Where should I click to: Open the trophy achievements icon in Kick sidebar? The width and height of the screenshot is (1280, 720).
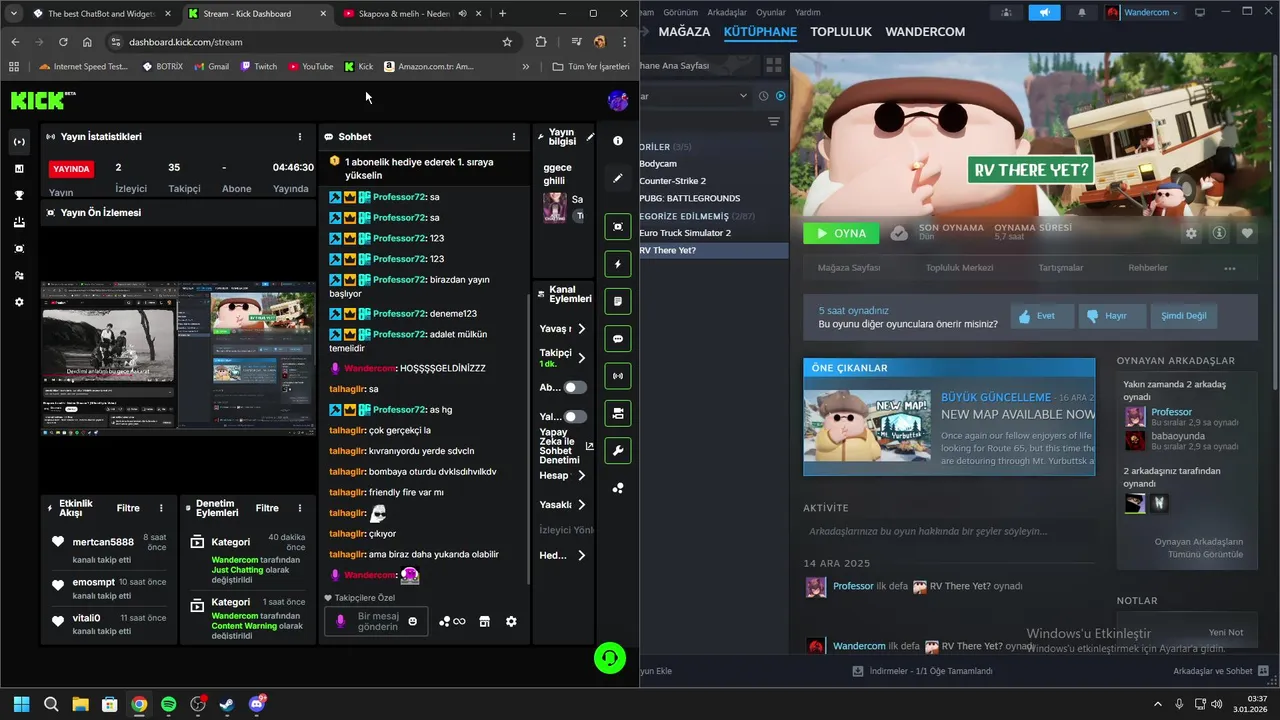(x=19, y=195)
